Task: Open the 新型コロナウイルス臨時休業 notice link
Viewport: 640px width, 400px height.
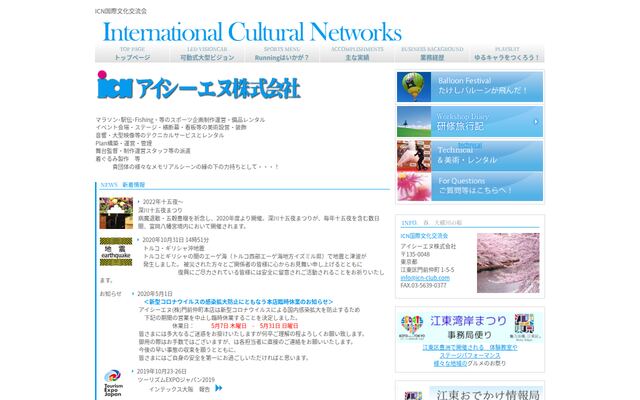Action: (238, 302)
